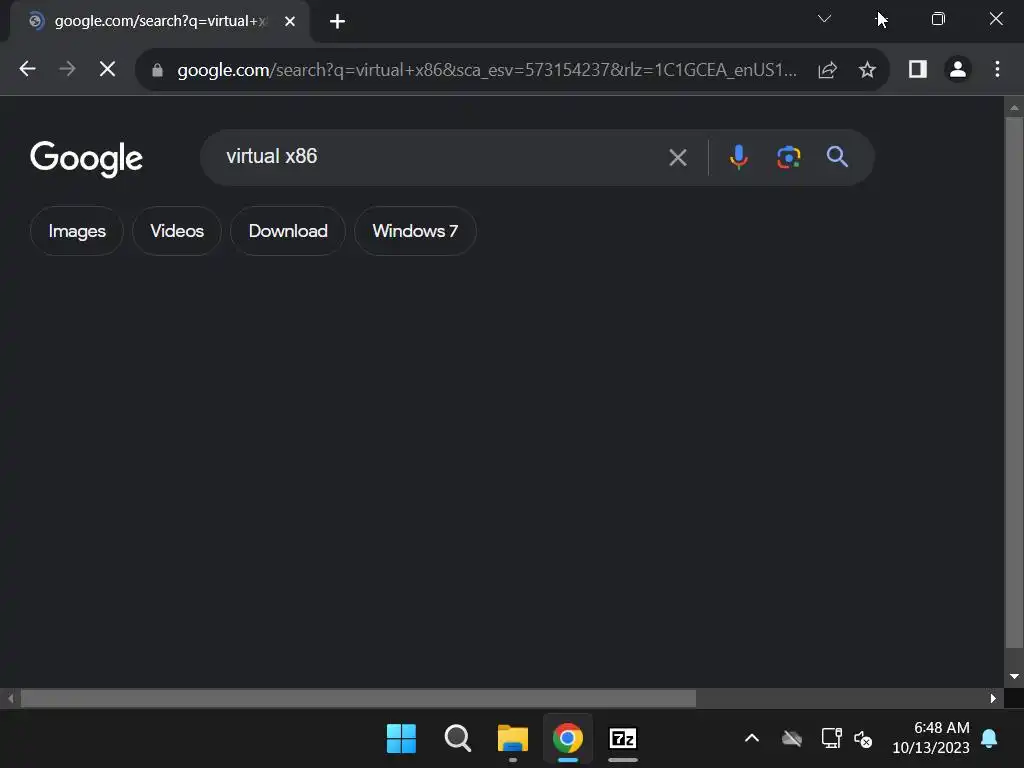
Task: Go back to the previous page
Action: 27,69
